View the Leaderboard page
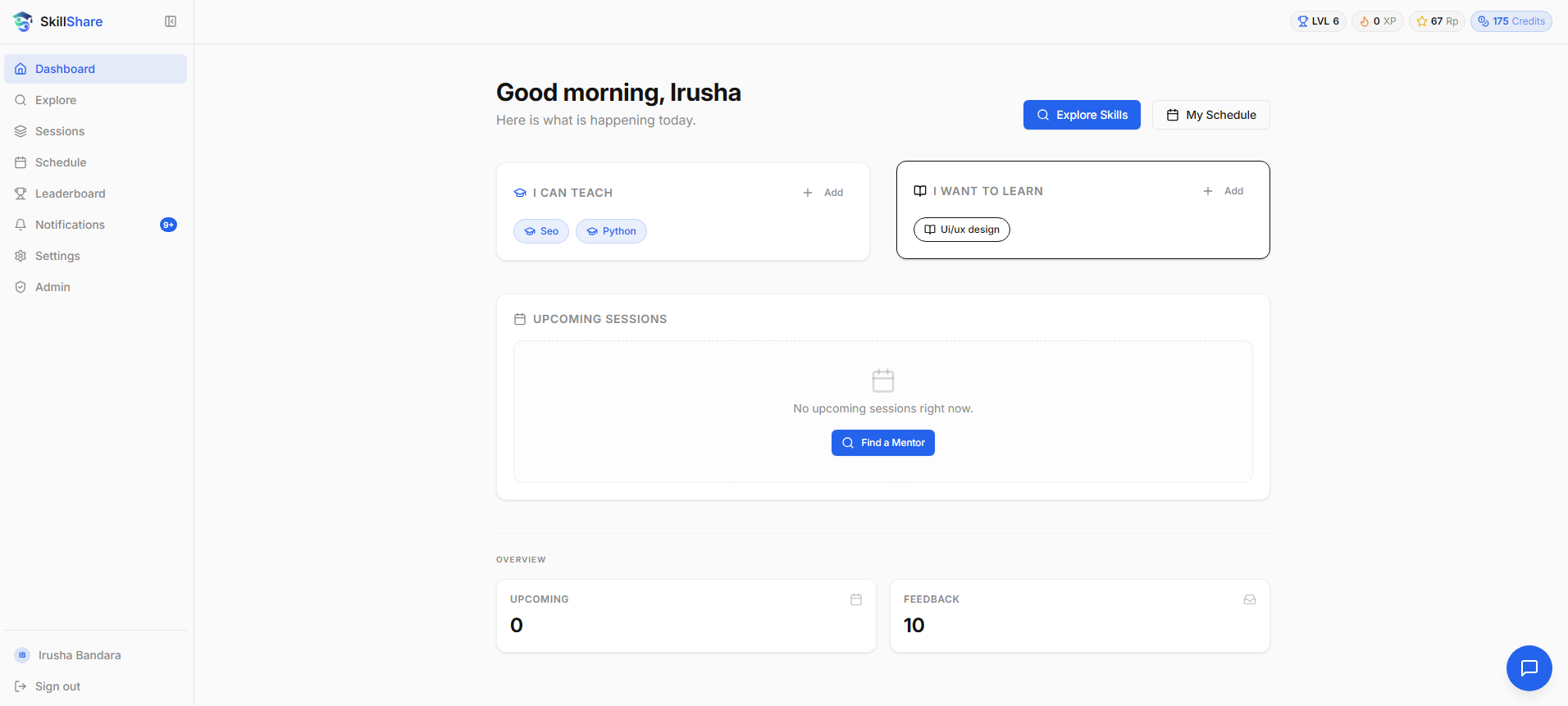The width and height of the screenshot is (1568, 706). pyautogui.click(x=95, y=194)
